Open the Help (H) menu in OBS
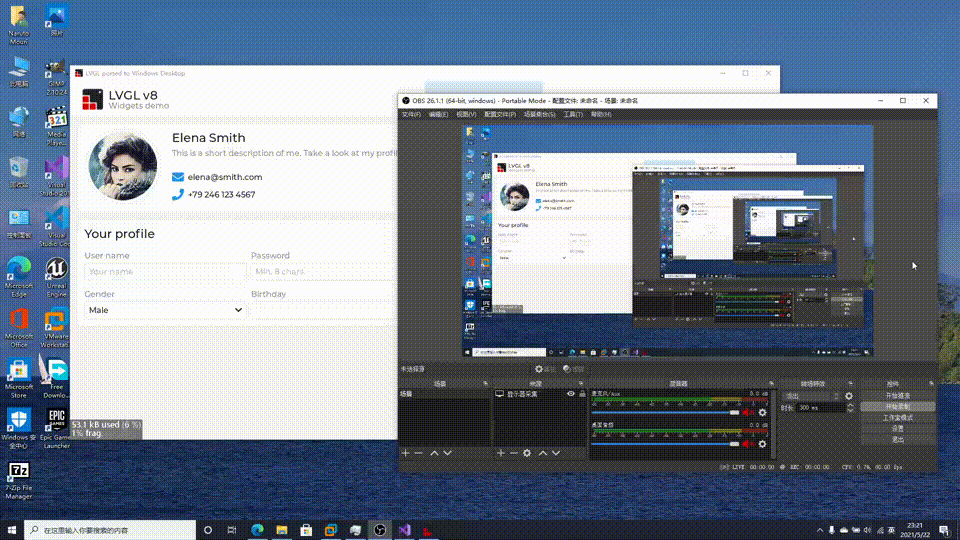This screenshot has height=540, width=960. [601, 114]
